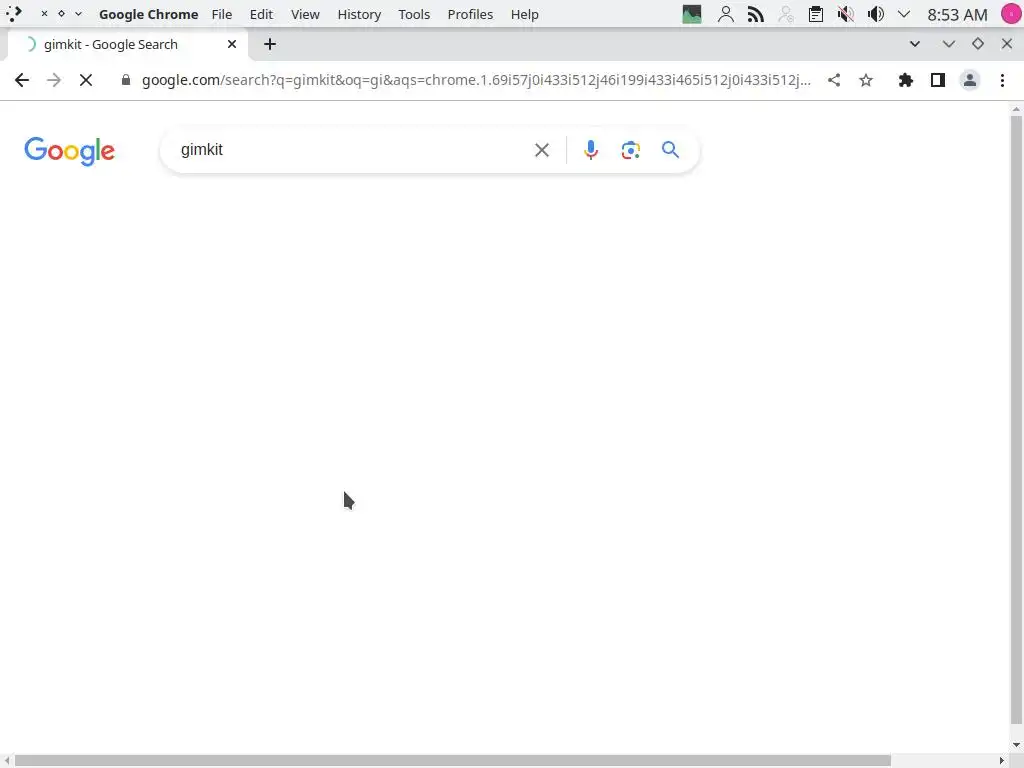Expand the system tray chevron

point(904,14)
